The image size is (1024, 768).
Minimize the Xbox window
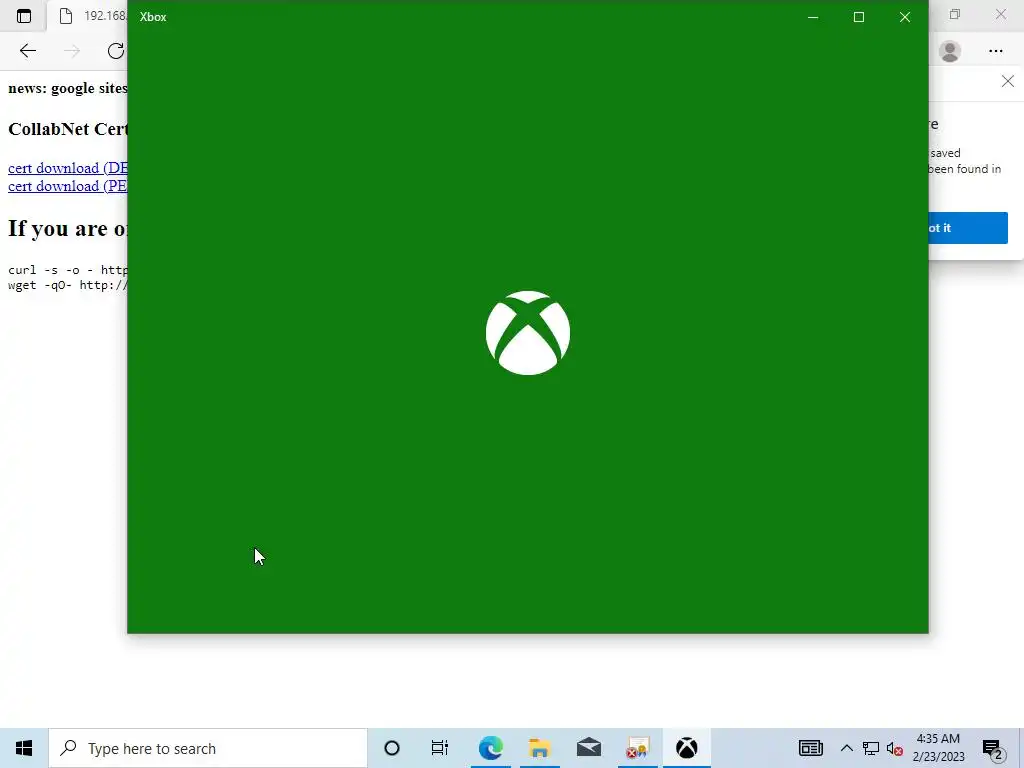click(x=813, y=17)
